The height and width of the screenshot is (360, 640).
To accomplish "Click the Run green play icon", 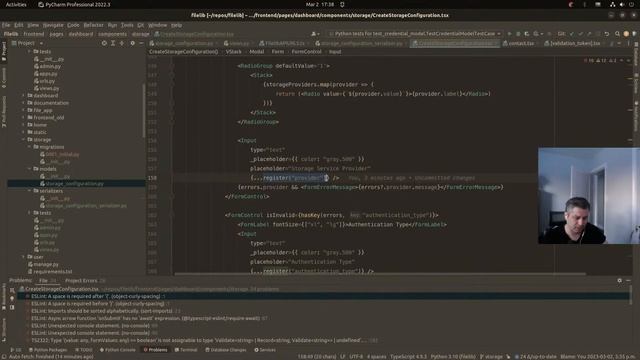I will coord(509,34).
